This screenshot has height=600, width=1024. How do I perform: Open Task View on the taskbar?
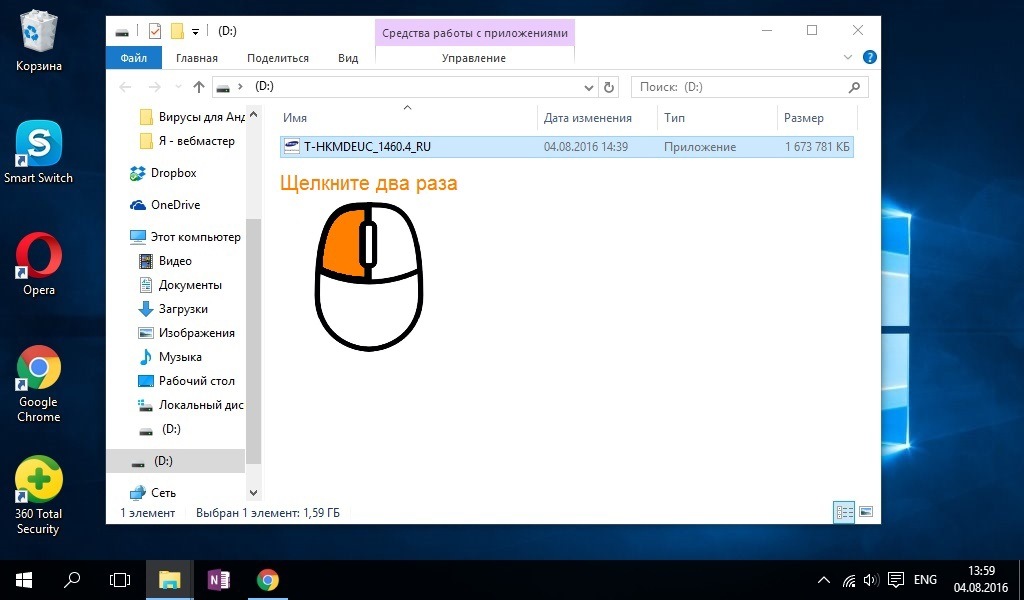[120, 580]
